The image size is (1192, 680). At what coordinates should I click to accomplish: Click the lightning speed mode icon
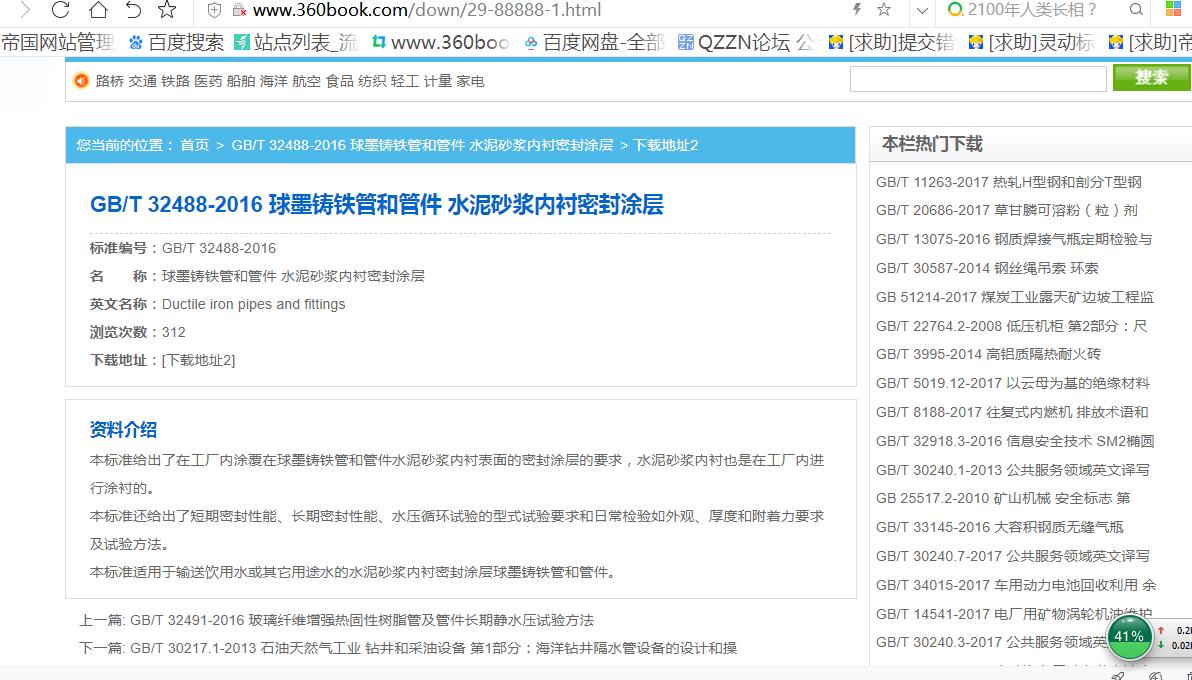pos(856,10)
